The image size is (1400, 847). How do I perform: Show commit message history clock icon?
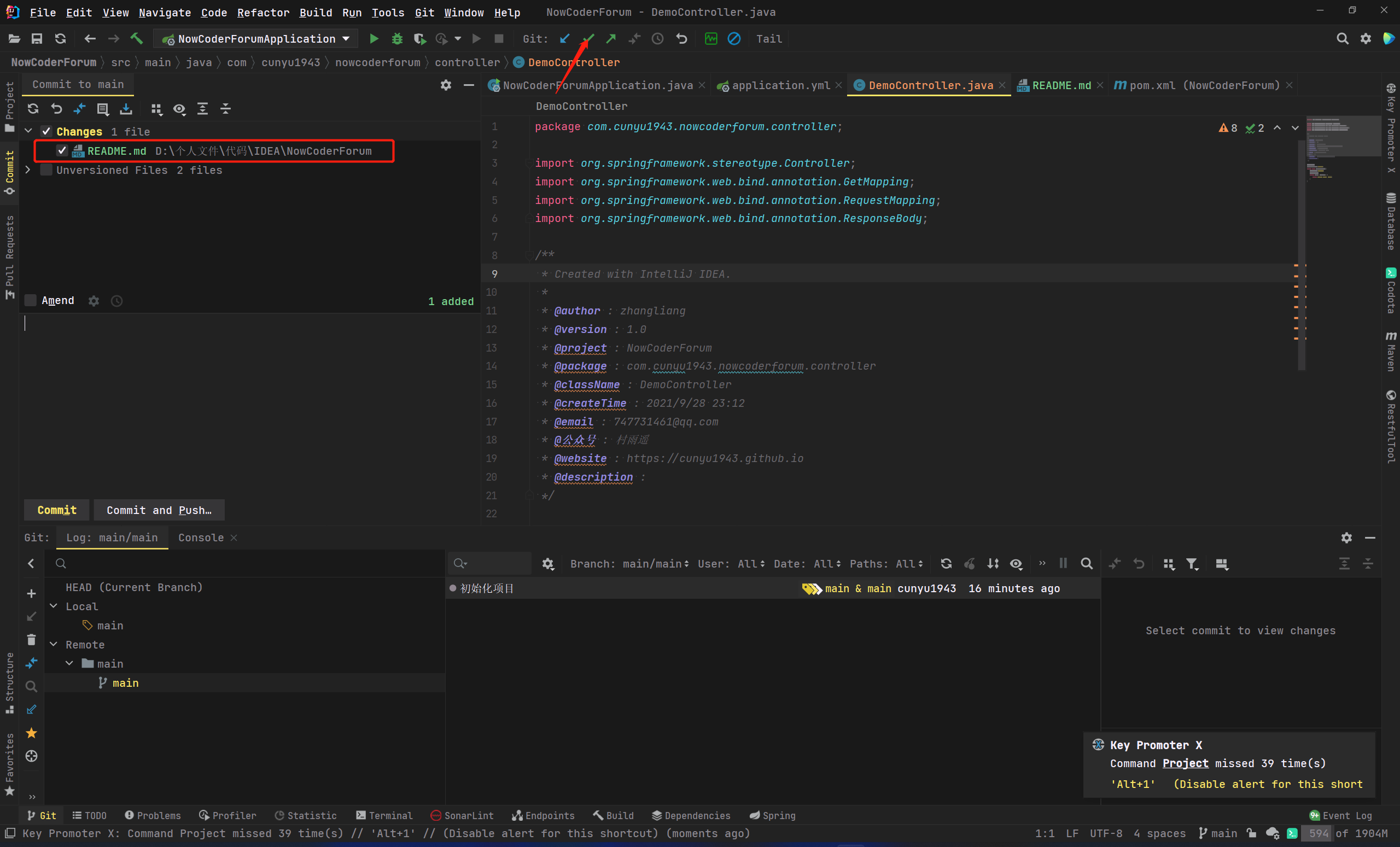tap(116, 301)
